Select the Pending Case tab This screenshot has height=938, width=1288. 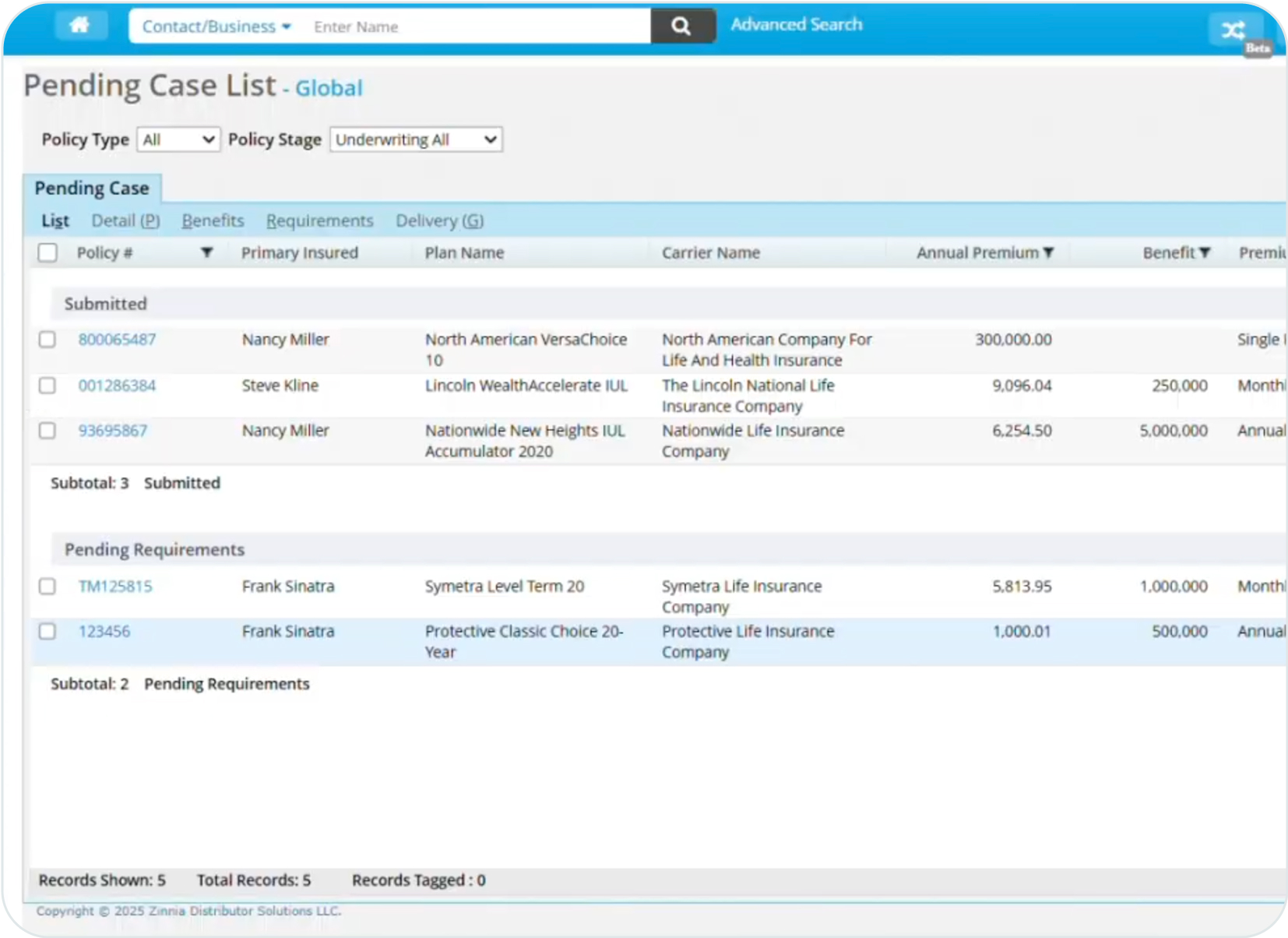click(x=92, y=188)
